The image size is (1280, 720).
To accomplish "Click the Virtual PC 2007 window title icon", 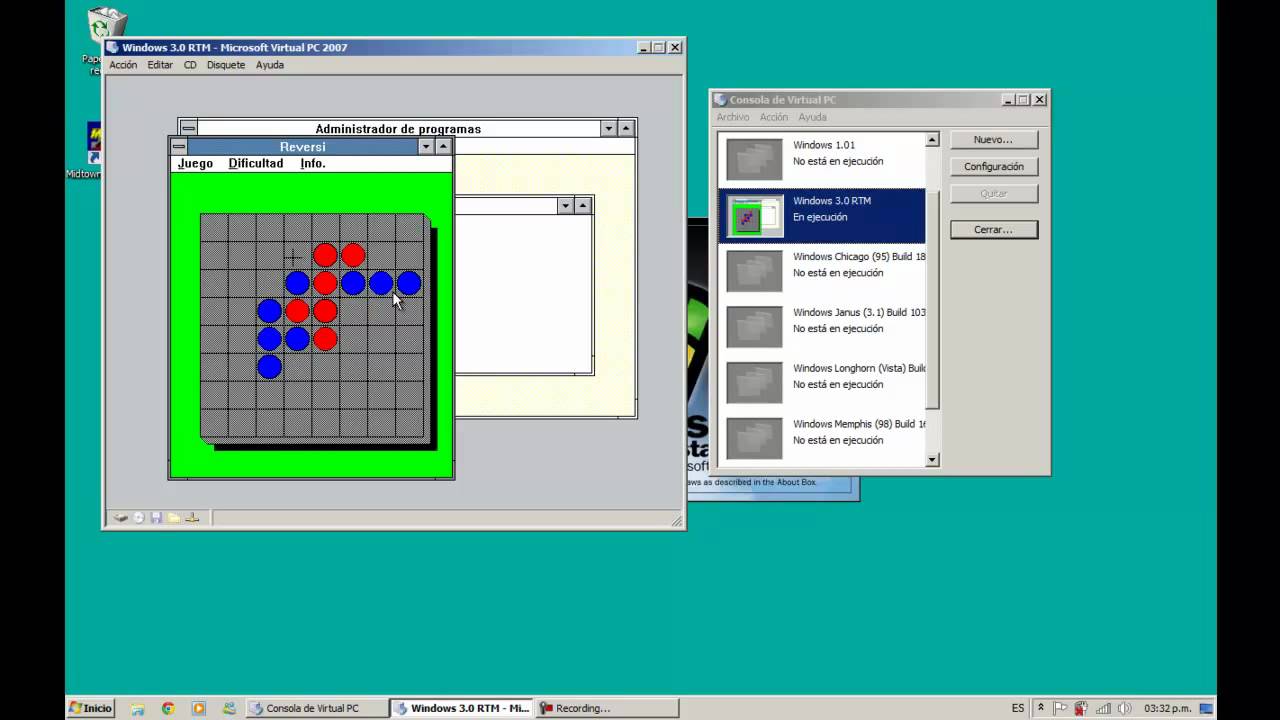I will coord(113,47).
